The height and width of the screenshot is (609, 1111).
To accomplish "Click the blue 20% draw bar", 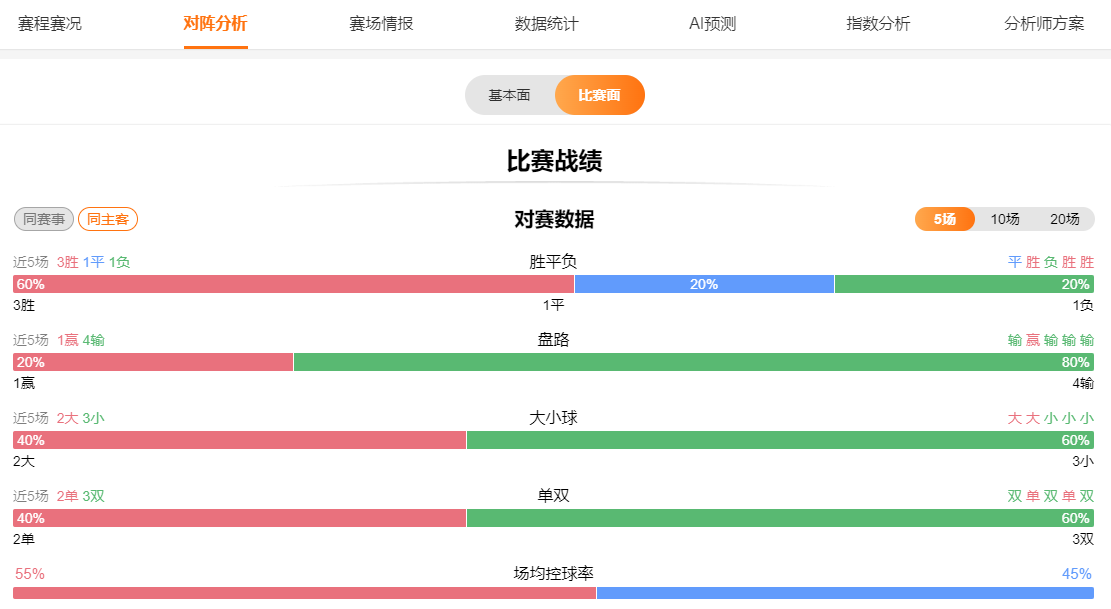I will click(x=704, y=284).
